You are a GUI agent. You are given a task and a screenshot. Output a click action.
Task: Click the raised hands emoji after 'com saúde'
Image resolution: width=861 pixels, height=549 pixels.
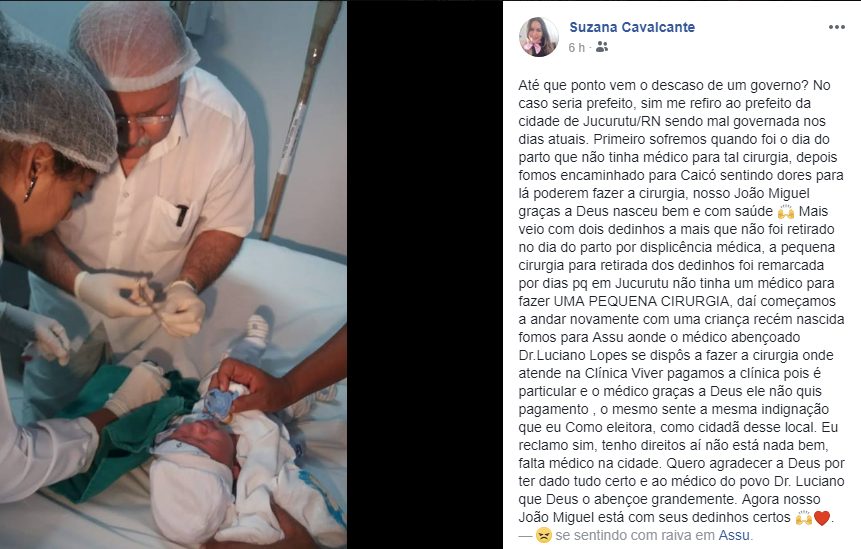click(786, 211)
